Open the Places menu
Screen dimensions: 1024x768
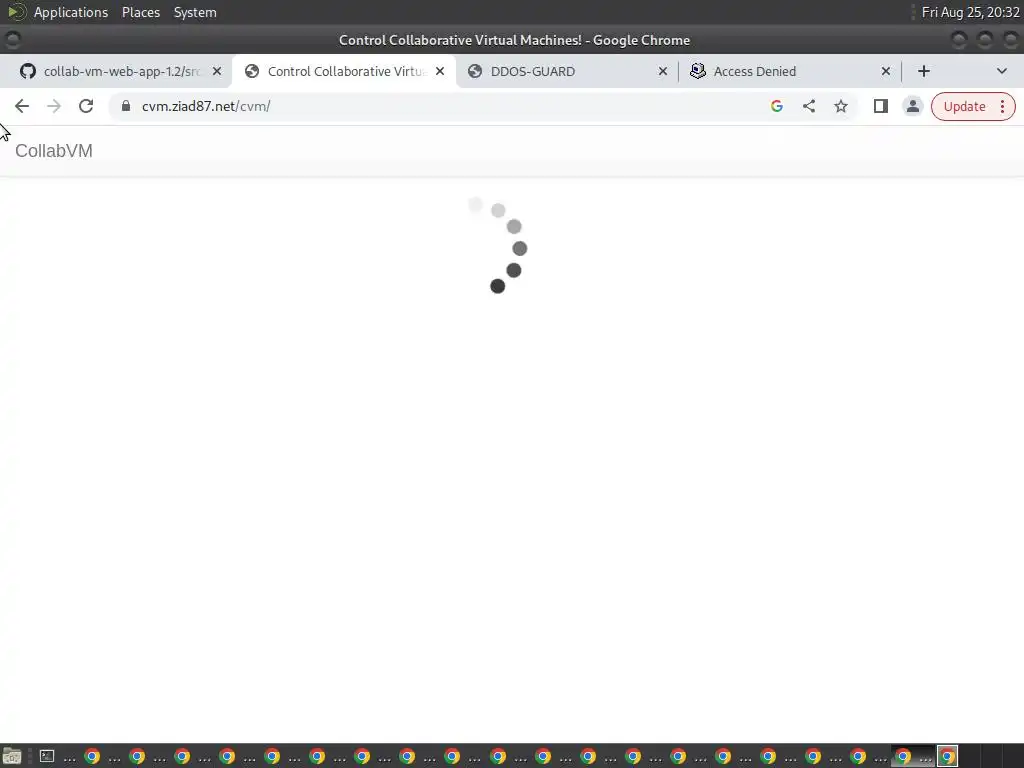141,12
